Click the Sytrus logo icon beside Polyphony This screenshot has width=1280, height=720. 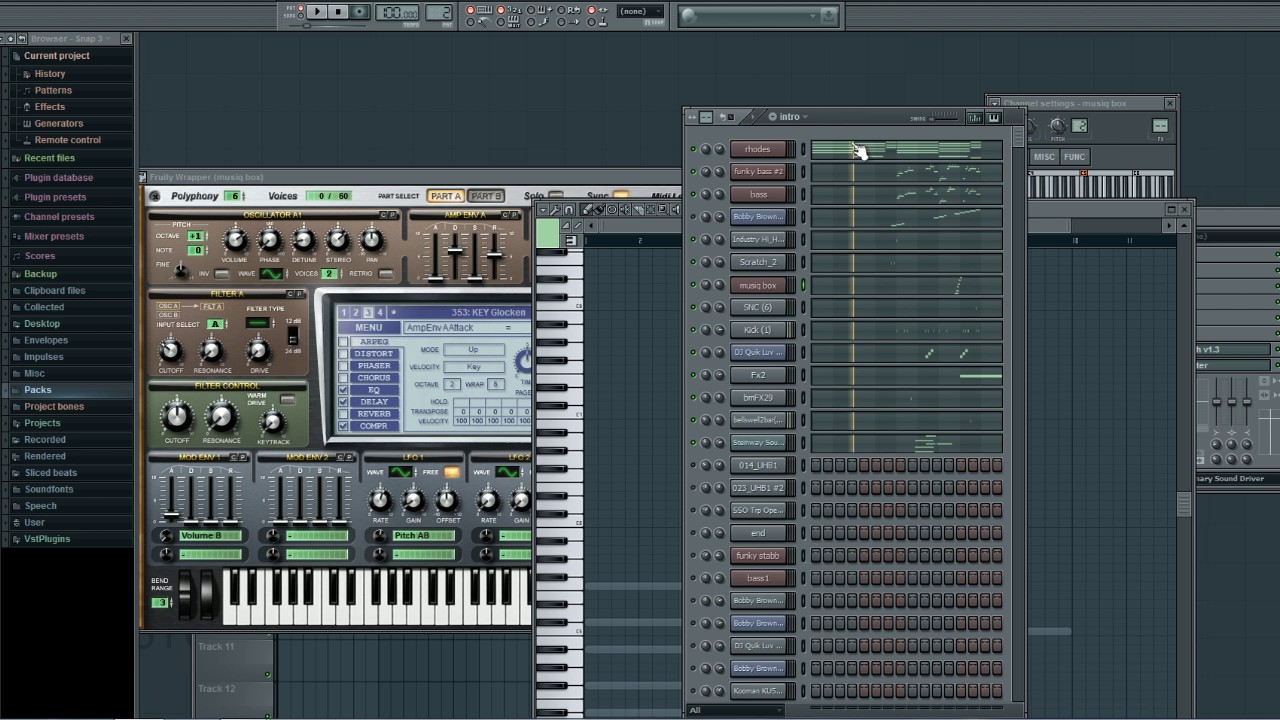(x=154, y=196)
